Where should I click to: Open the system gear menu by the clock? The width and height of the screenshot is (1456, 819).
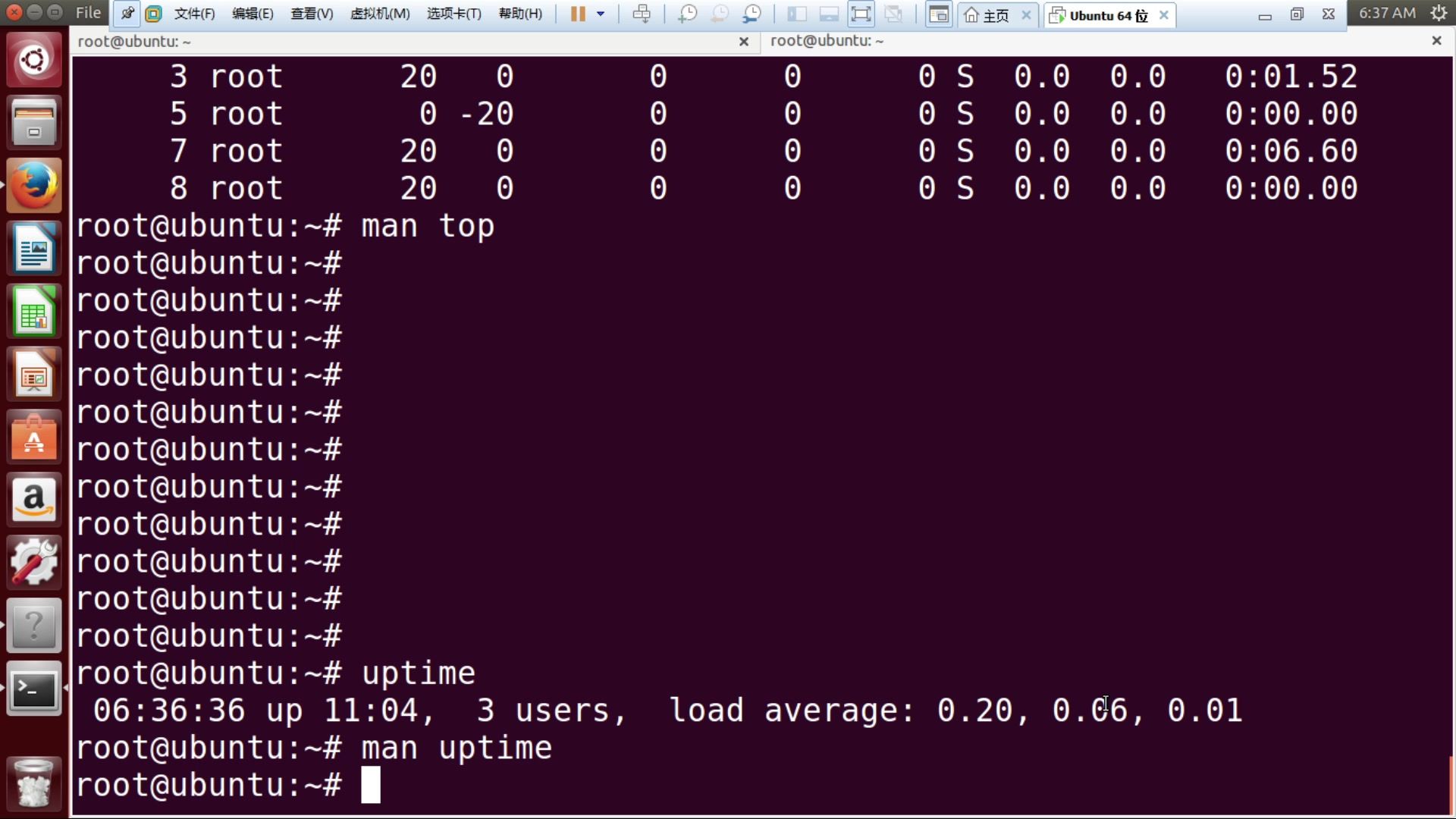(x=1438, y=13)
